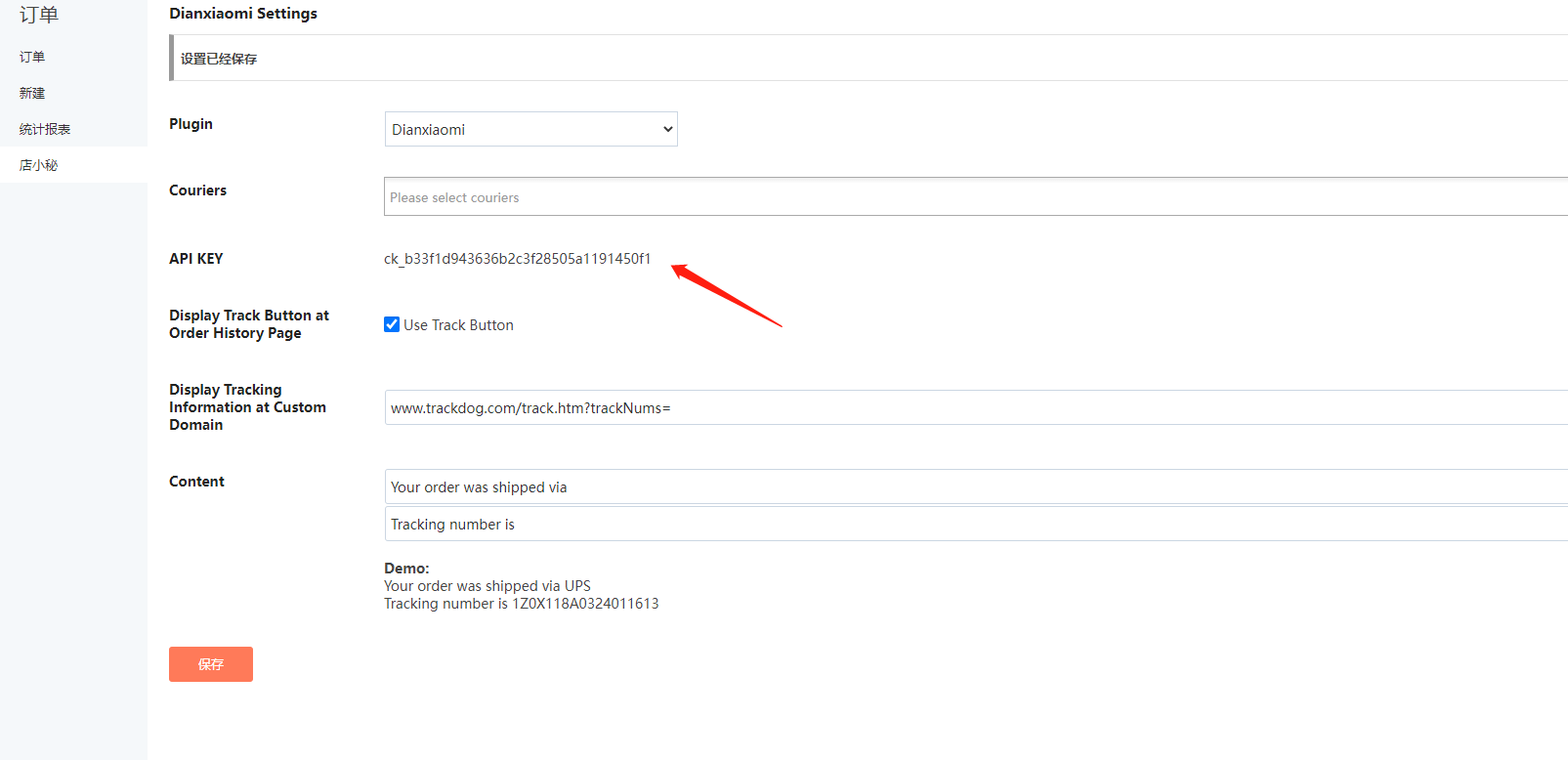Expand the Plugin dropdown showing Dianxiaomi
1568x760 pixels.
click(x=530, y=129)
